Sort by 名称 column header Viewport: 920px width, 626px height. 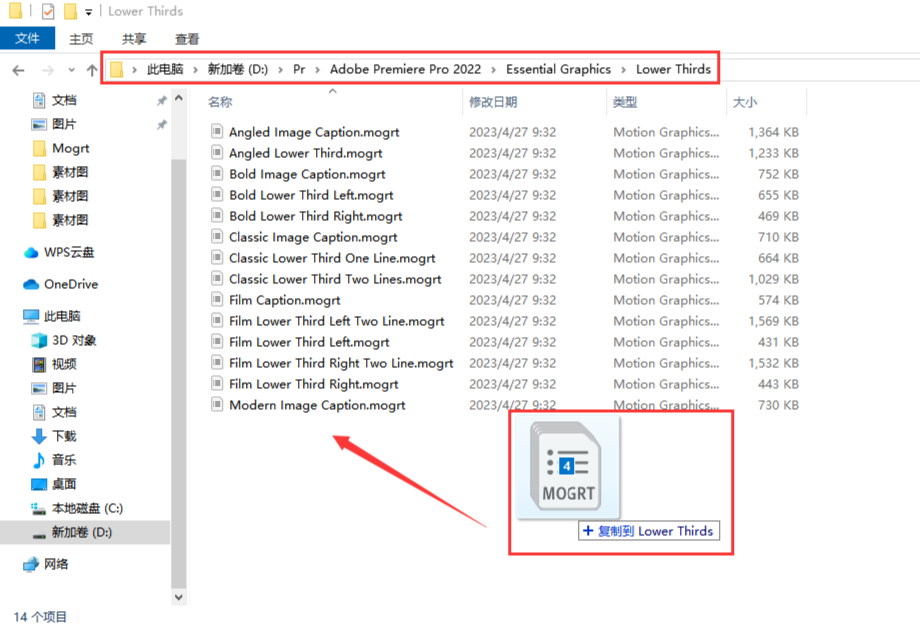click(220, 102)
